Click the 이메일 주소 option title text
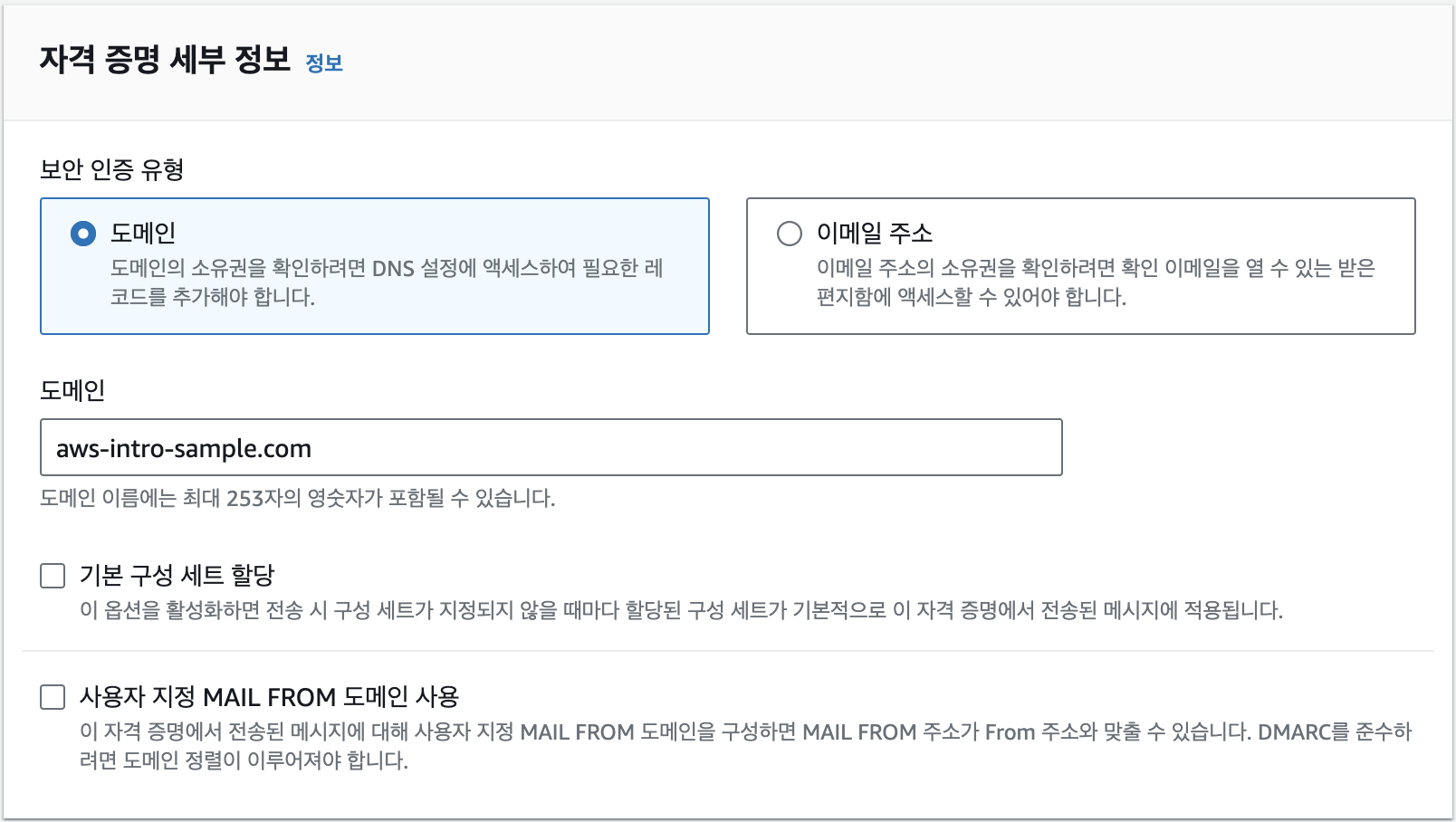Viewport: 1456px width, 822px height. (x=874, y=234)
